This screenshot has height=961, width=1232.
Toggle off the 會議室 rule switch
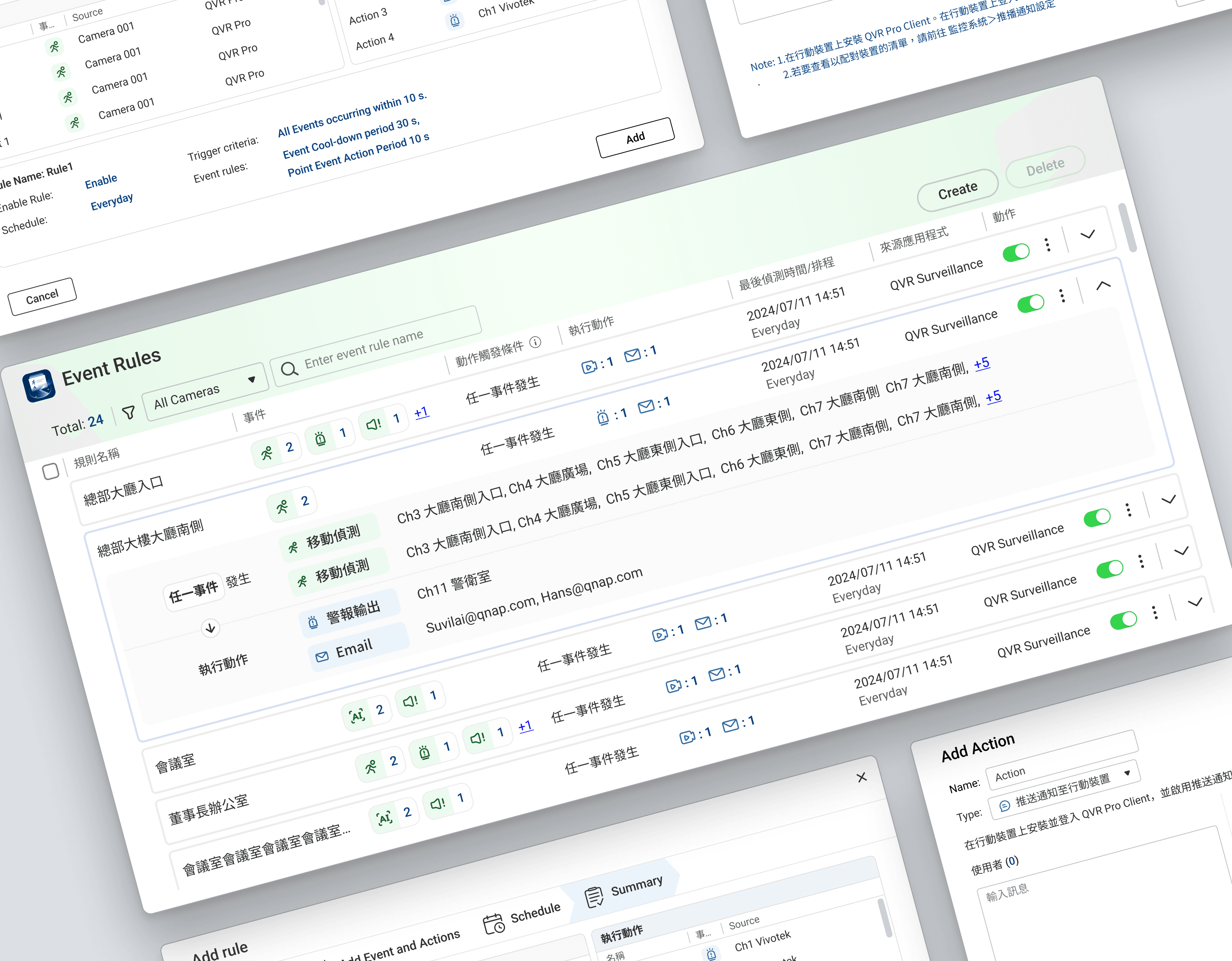point(1097,518)
